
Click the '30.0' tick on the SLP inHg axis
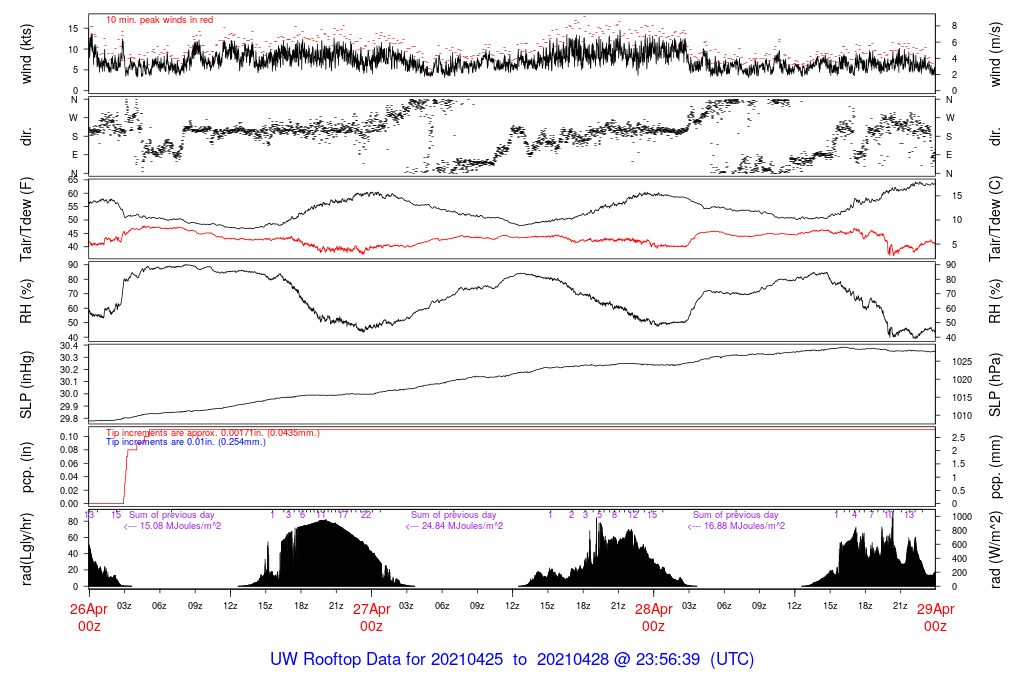[x=69, y=394]
